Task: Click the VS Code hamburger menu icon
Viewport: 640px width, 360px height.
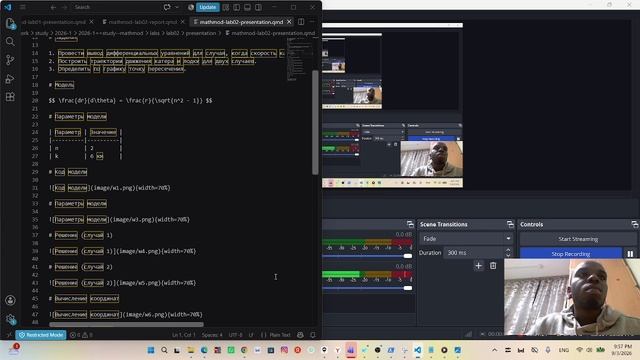Action: [22, 7]
